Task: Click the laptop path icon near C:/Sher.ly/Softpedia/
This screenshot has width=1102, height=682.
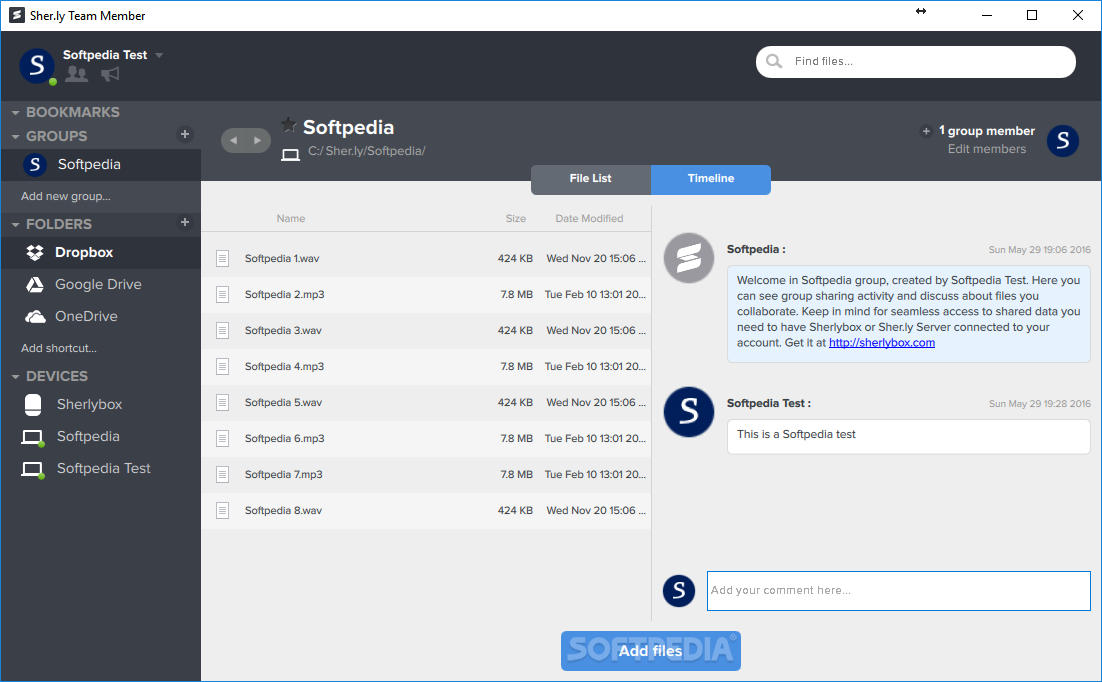Action: pos(290,154)
